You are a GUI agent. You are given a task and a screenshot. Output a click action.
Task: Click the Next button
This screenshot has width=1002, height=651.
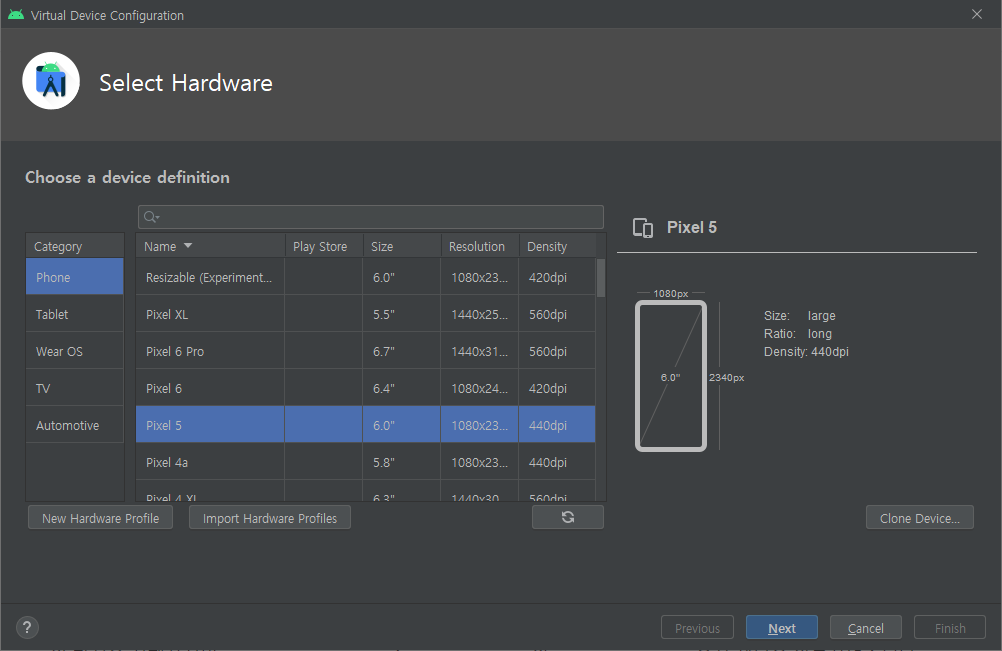[x=782, y=628]
